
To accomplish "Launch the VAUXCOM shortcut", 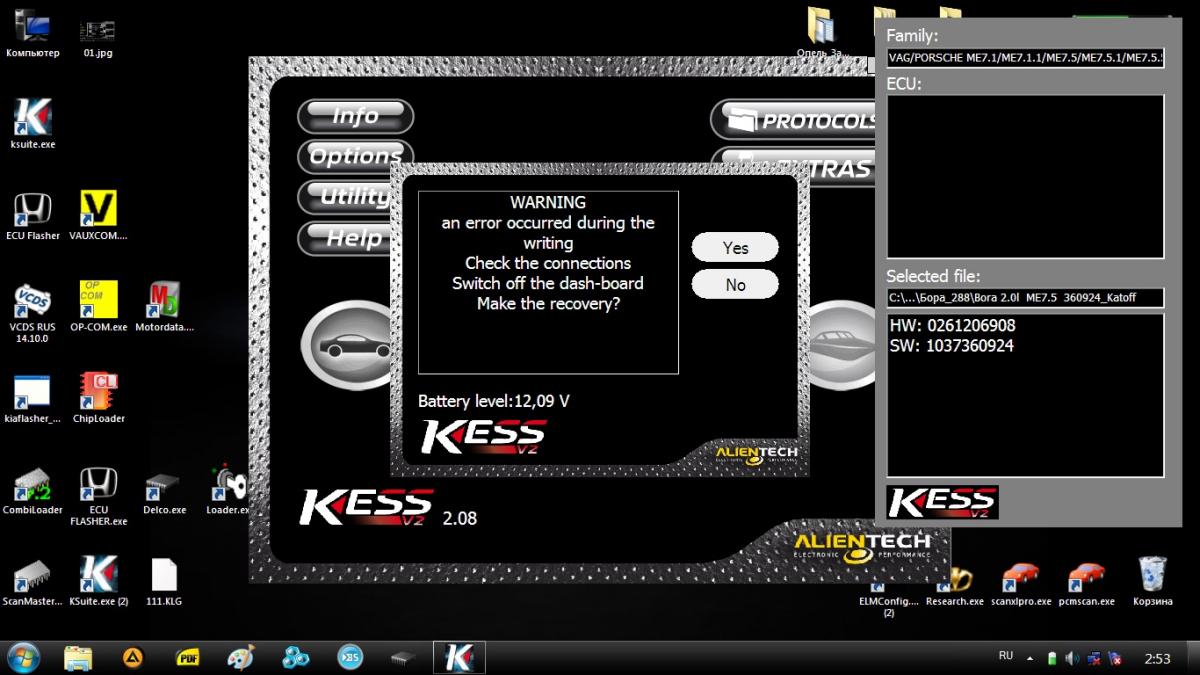I will click(x=98, y=215).
